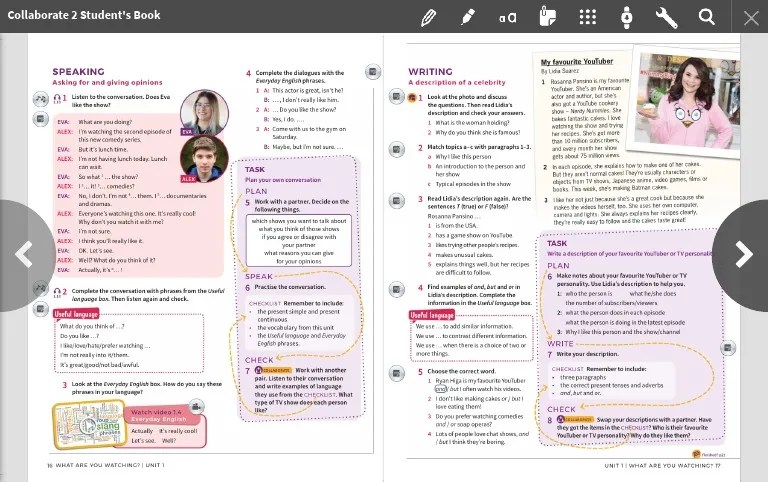Click the slang word cloud thumbnail
The width and height of the screenshot is (768, 482).
[x=89, y=425]
